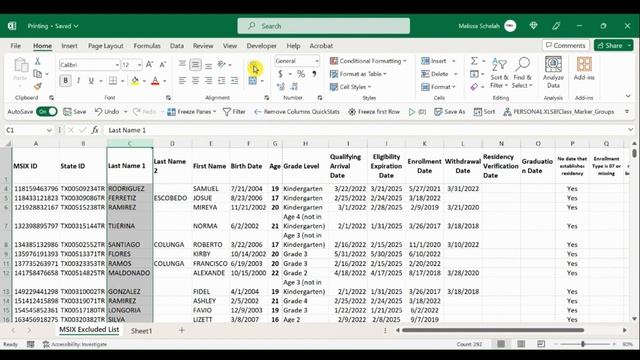Click the Orientation text angle icon
Viewport: 640px width, 360px height.
tap(222, 64)
